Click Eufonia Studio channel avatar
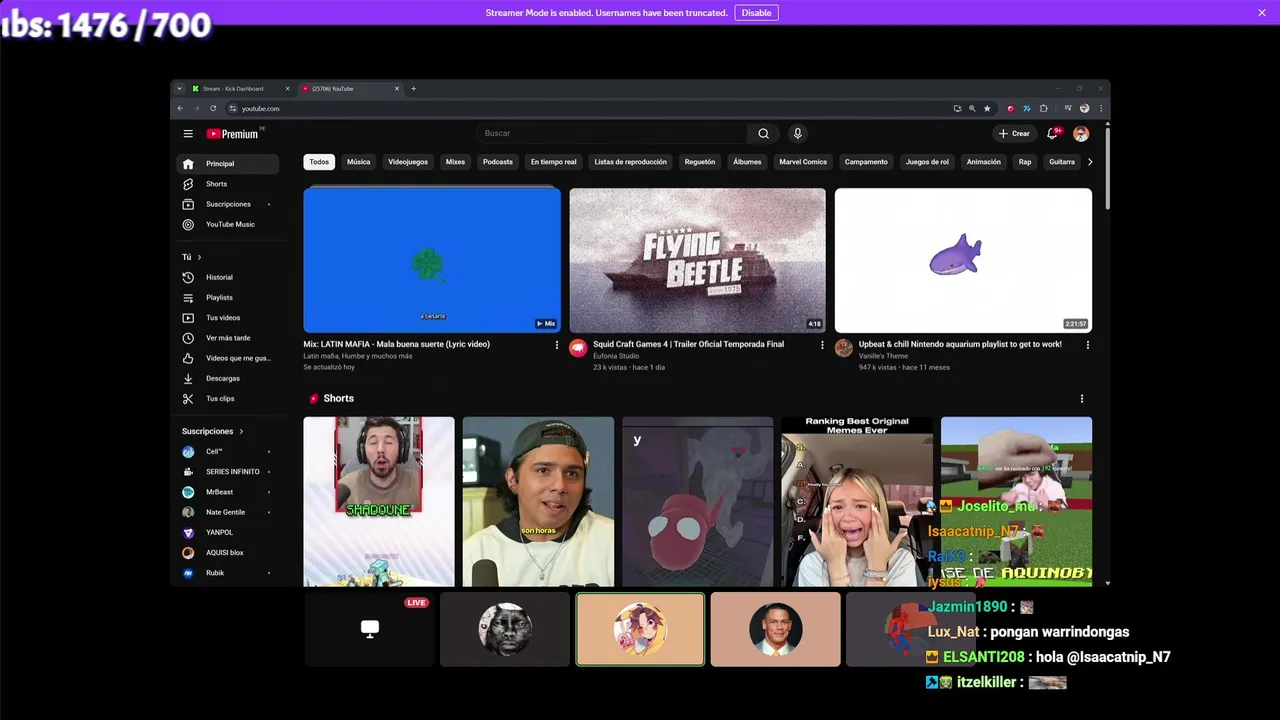 (x=578, y=348)
